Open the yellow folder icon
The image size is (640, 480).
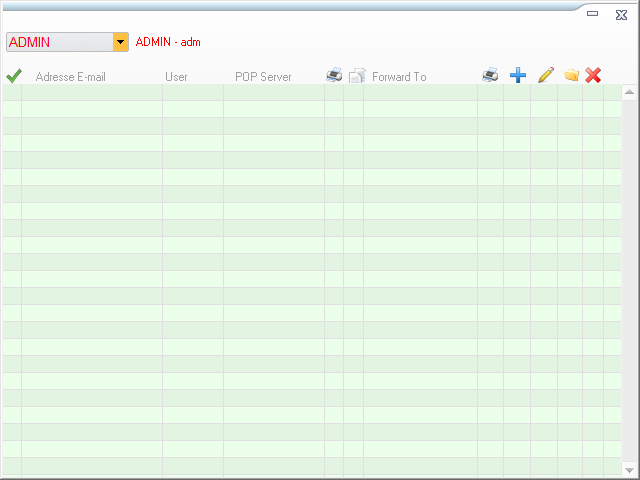[x=571, y=76]
